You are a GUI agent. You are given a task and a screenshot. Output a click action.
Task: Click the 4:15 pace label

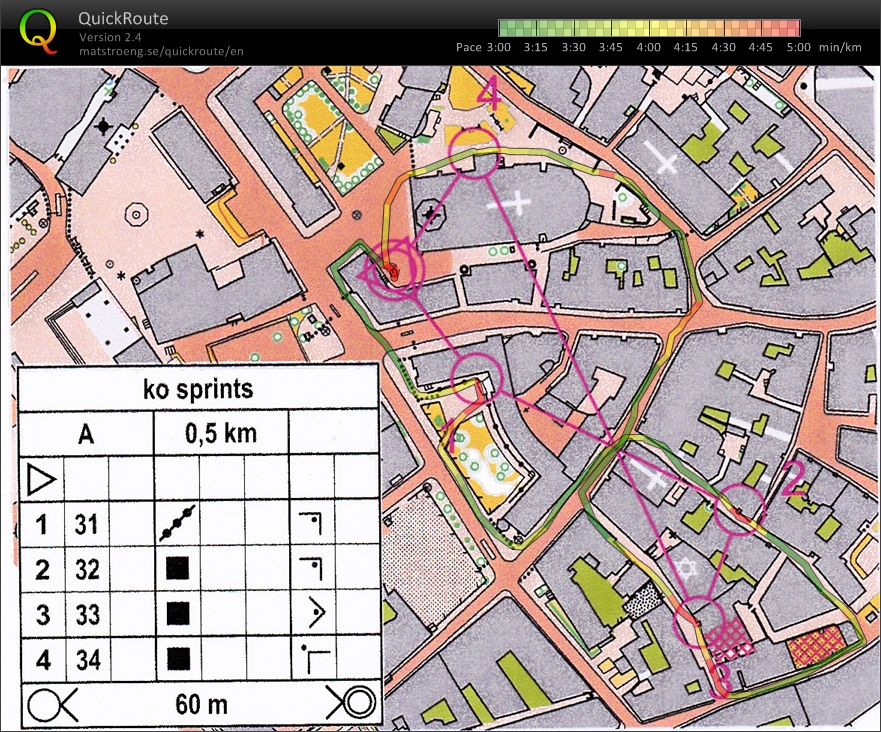685,47
